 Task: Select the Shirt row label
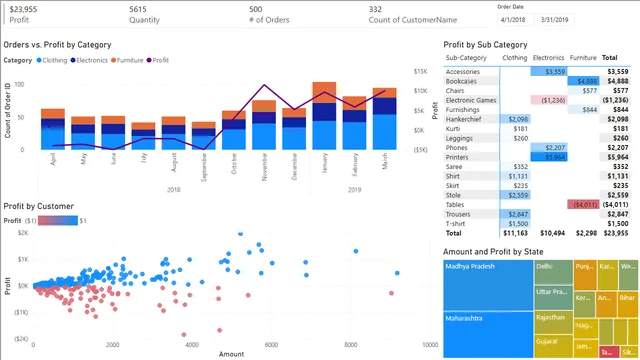[453, 176]
